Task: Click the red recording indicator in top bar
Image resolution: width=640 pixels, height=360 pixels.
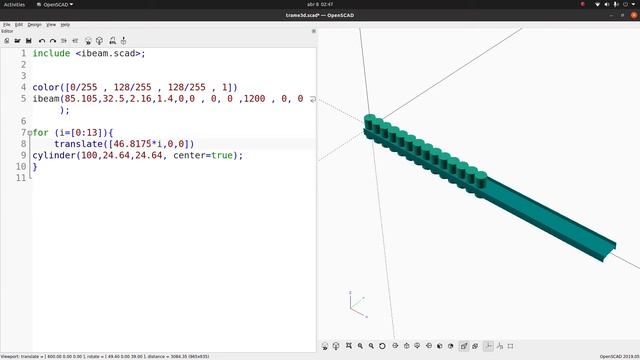Action: (x=583, y=4)
